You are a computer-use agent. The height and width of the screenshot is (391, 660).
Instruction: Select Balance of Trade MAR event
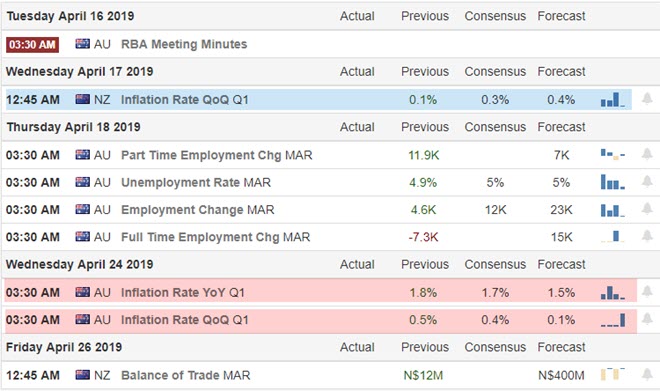[186, 375]
